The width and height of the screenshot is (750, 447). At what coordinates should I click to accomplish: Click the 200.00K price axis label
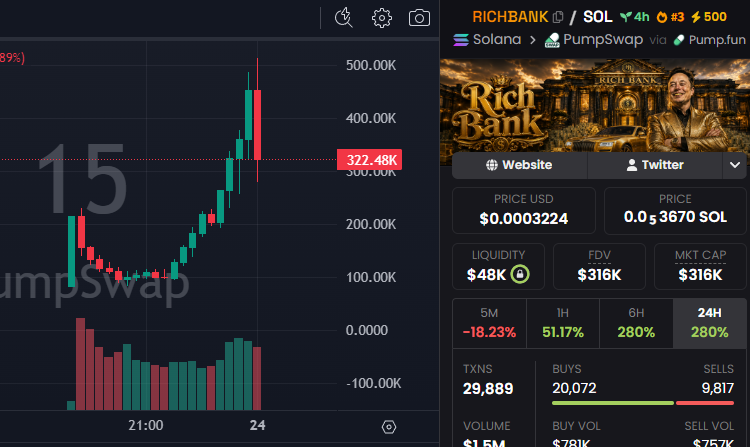(x=371, y=224)
